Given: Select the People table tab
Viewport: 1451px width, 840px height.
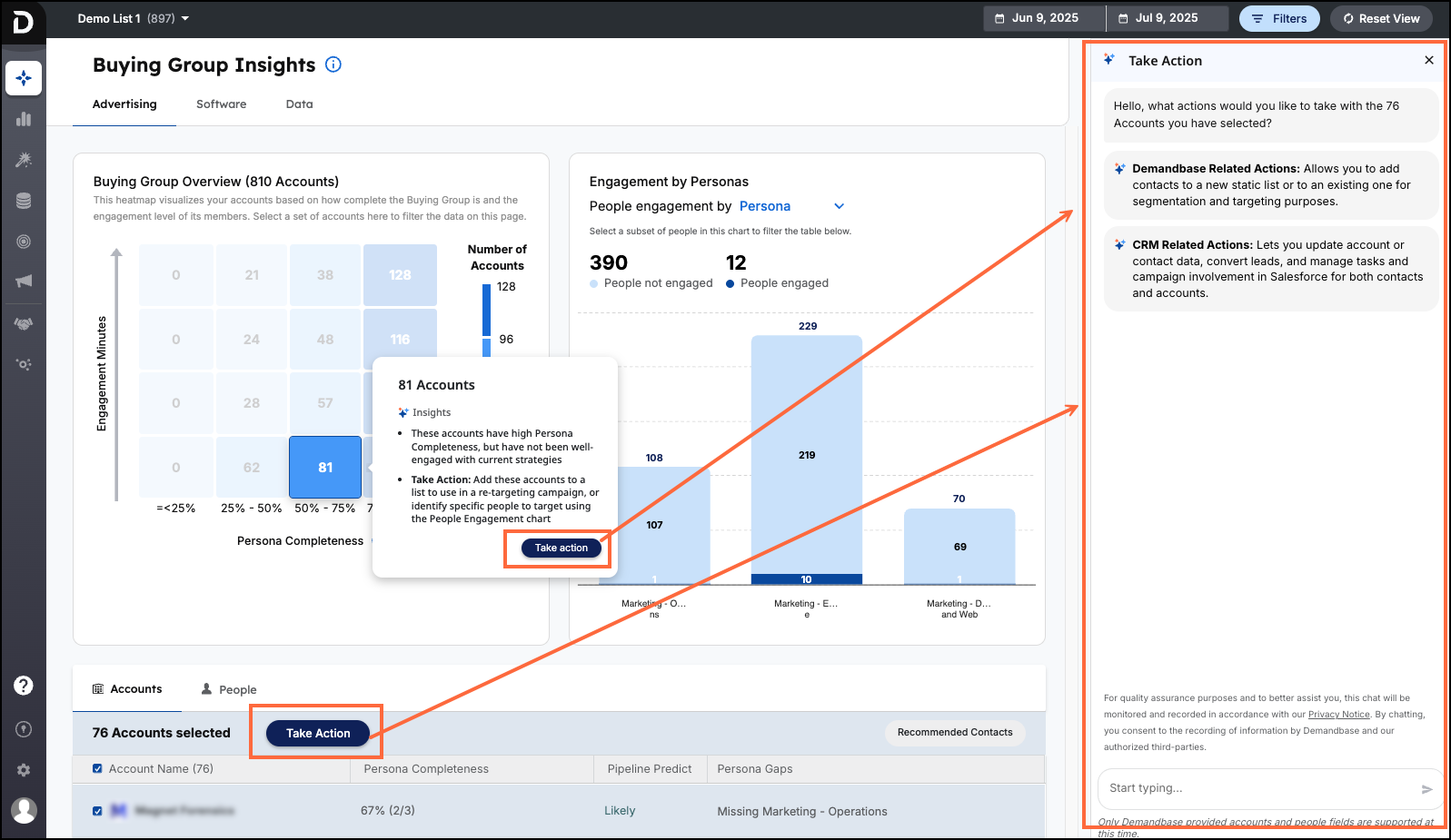Looking at the screenshot, I should (229, 689).
